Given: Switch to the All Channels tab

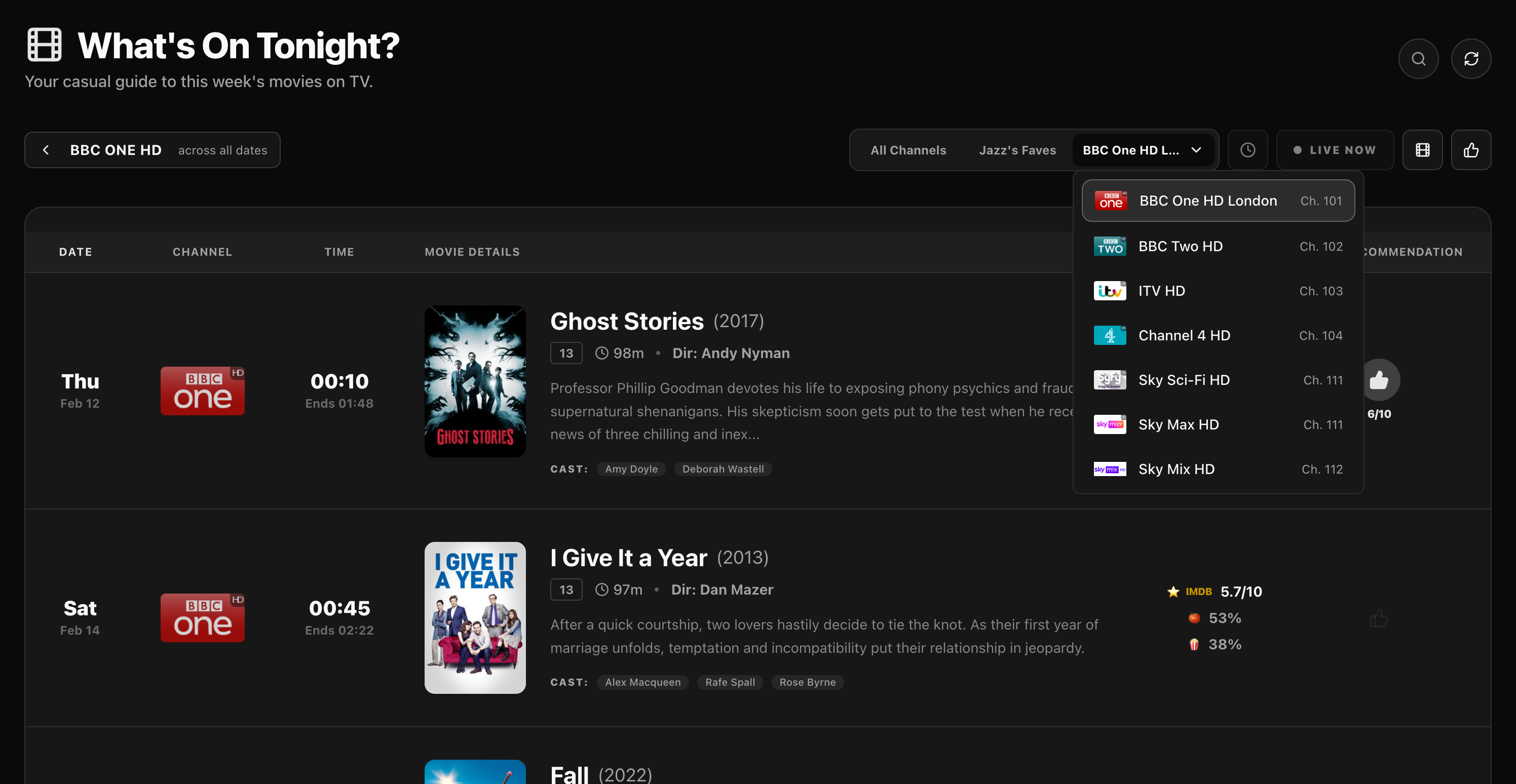Looking at the screenshot, I should tap(908, 149).
